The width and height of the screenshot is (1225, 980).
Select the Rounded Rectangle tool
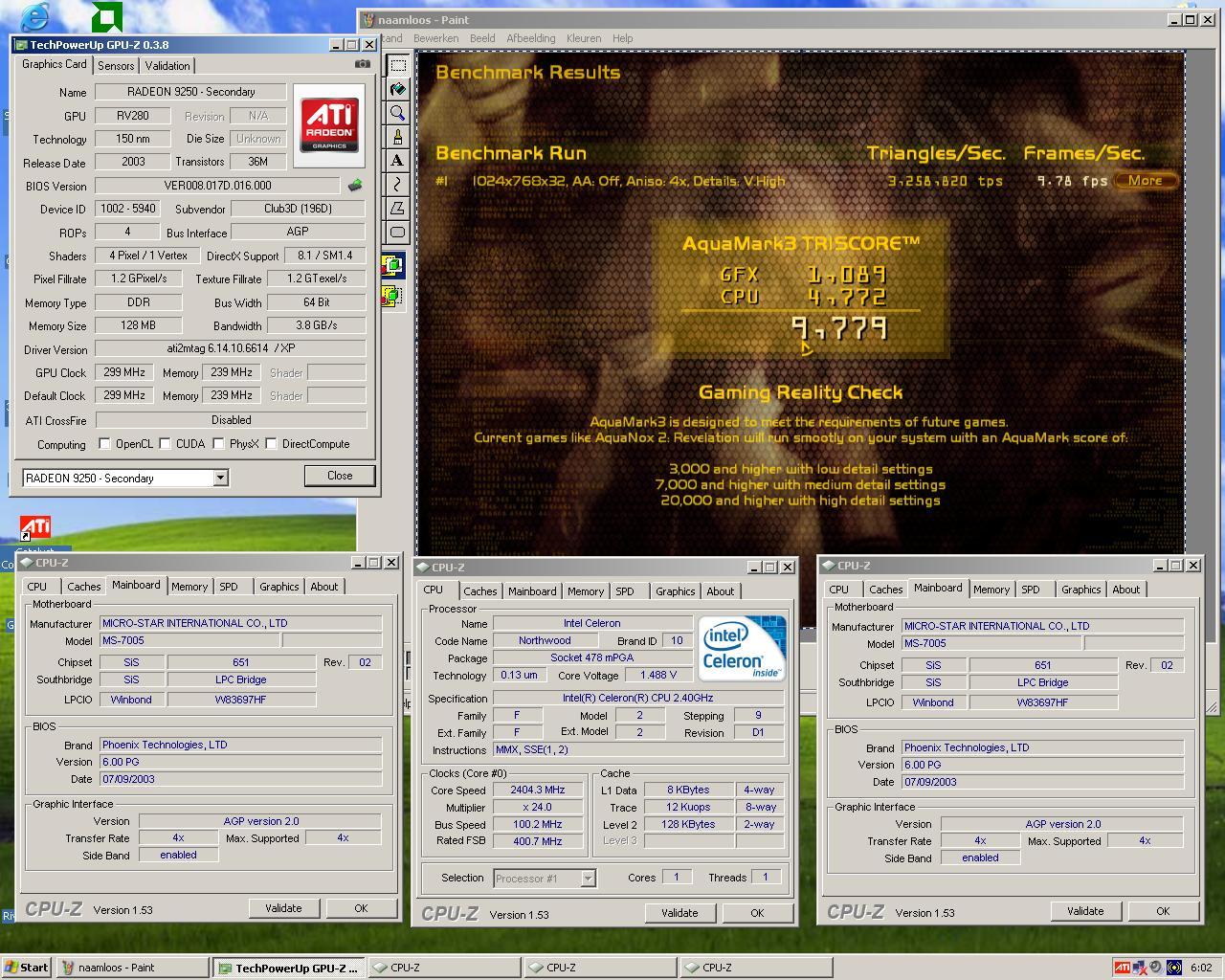pyautogui.click(x=398, y=233)
